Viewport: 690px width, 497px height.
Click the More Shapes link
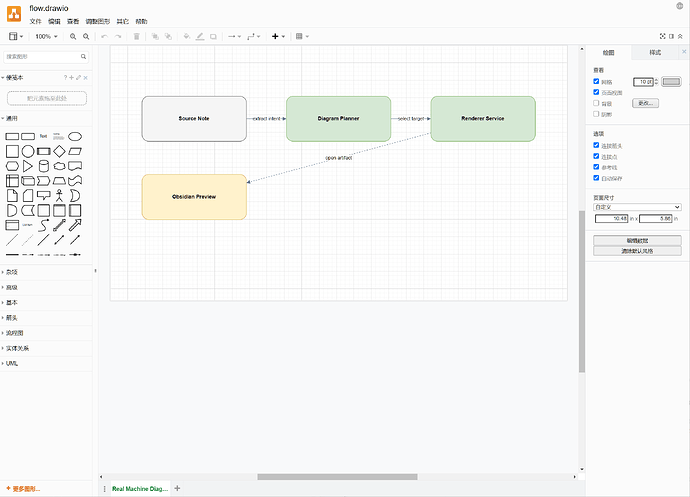(x=23, y=489)
